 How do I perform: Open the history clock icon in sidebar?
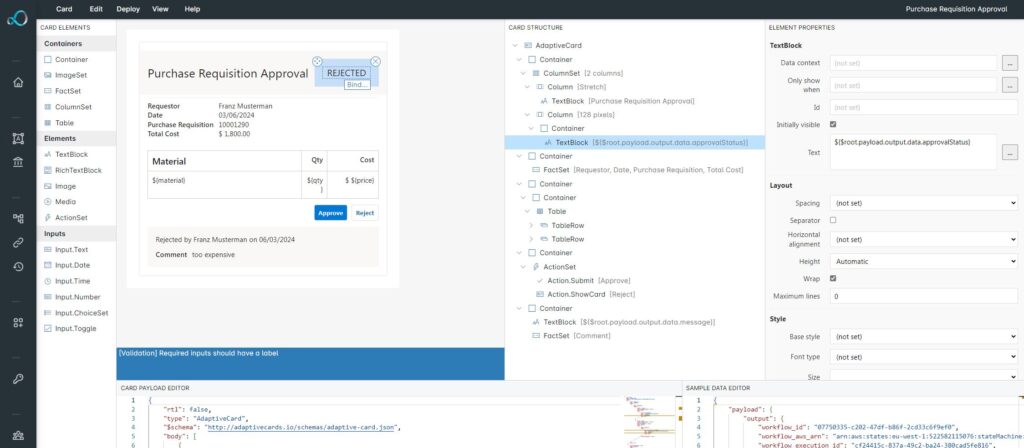point(18,266)
